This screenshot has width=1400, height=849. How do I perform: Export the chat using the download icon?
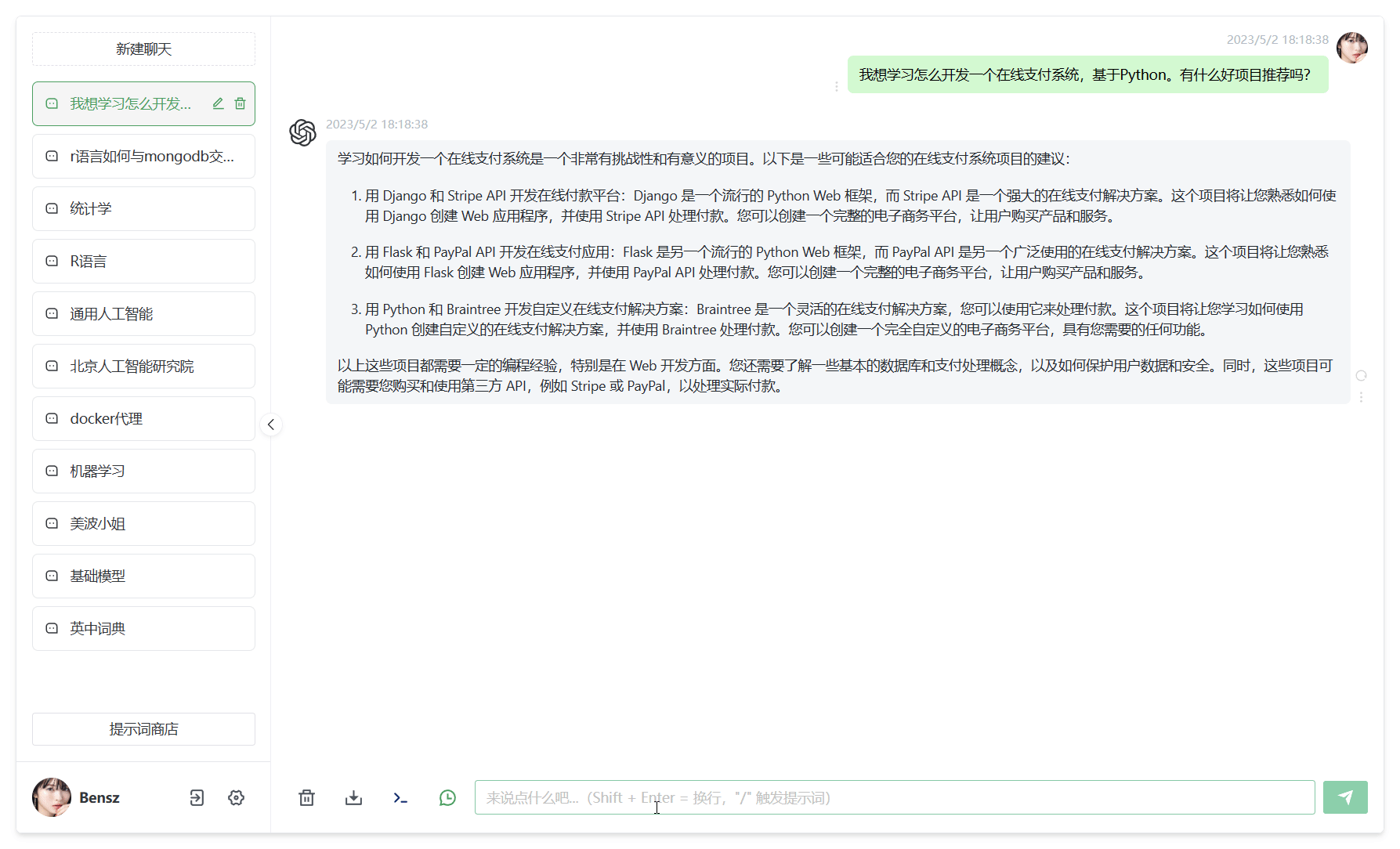[353, 797]
